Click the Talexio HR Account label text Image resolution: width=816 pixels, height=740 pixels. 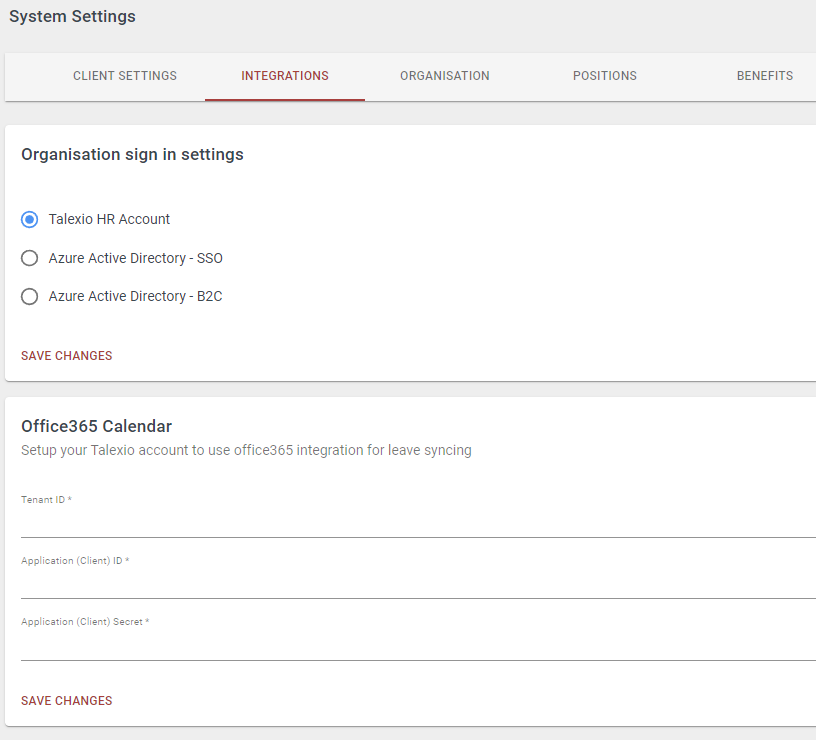pos(110,219)
